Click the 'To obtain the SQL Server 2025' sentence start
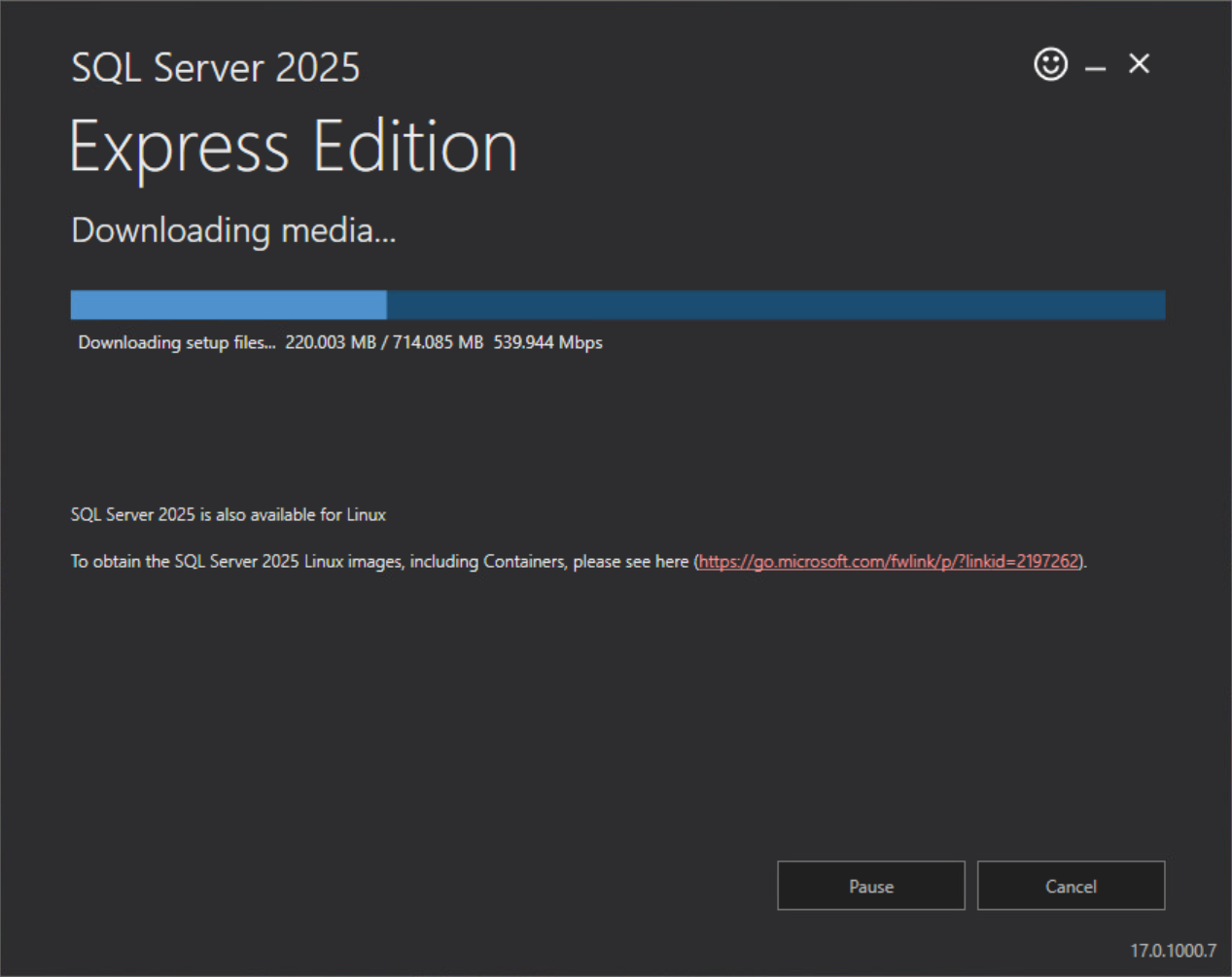The width and height of the screenshot is (1232, 977). tap(185, 561)
